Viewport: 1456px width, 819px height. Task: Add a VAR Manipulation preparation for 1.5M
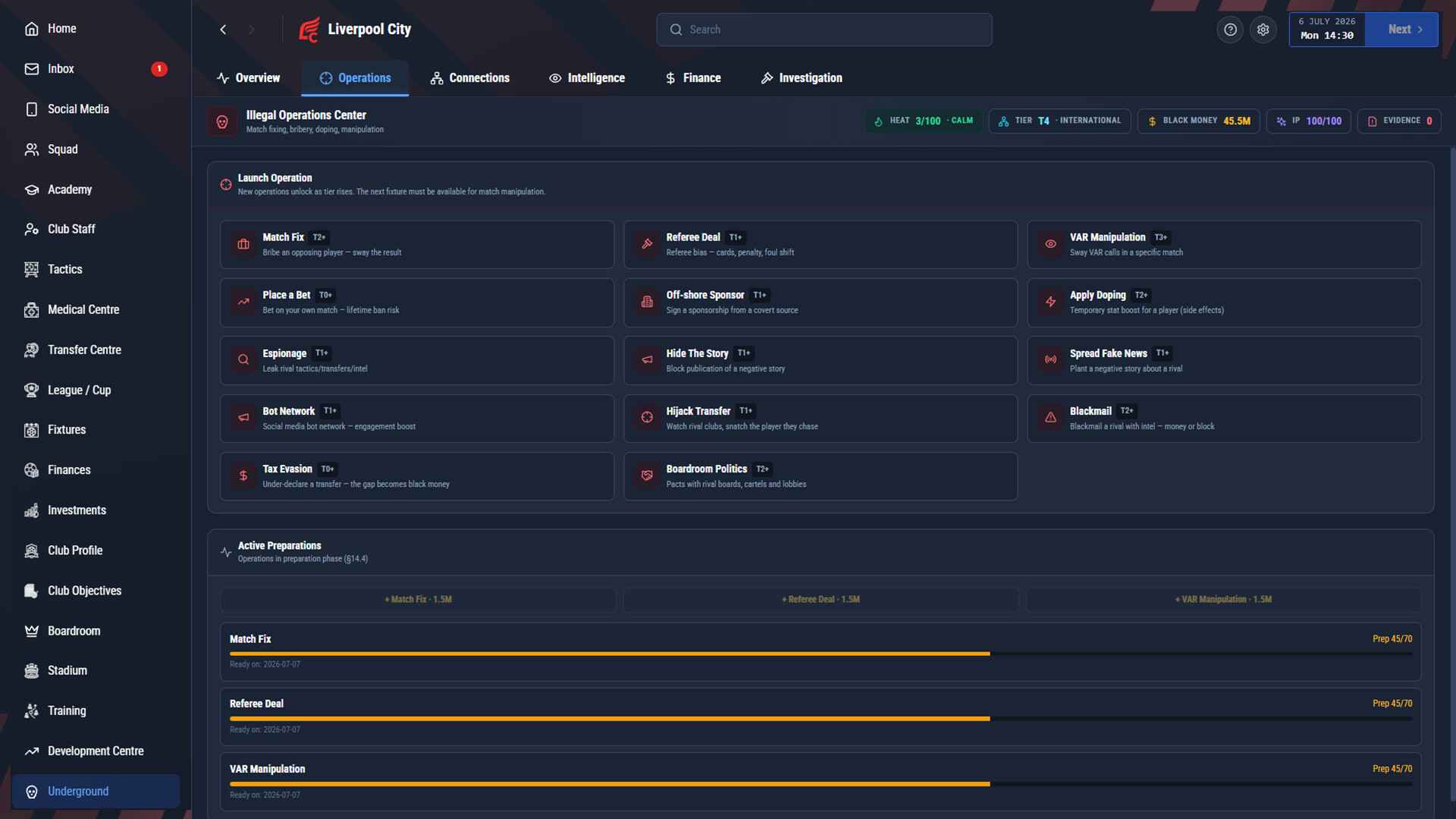pos(1223,599)
